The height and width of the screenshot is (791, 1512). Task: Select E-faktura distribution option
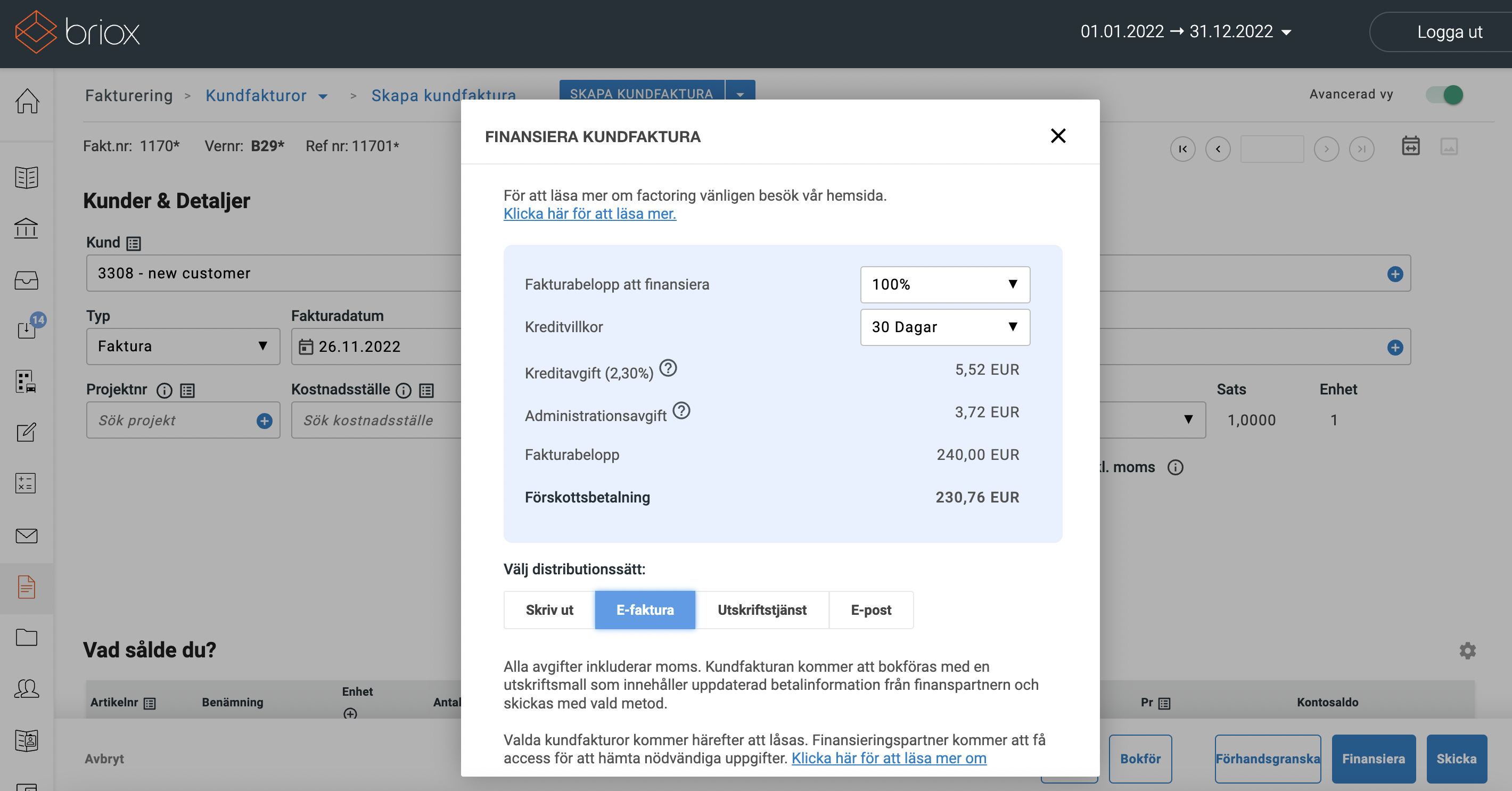coord(645,609)
